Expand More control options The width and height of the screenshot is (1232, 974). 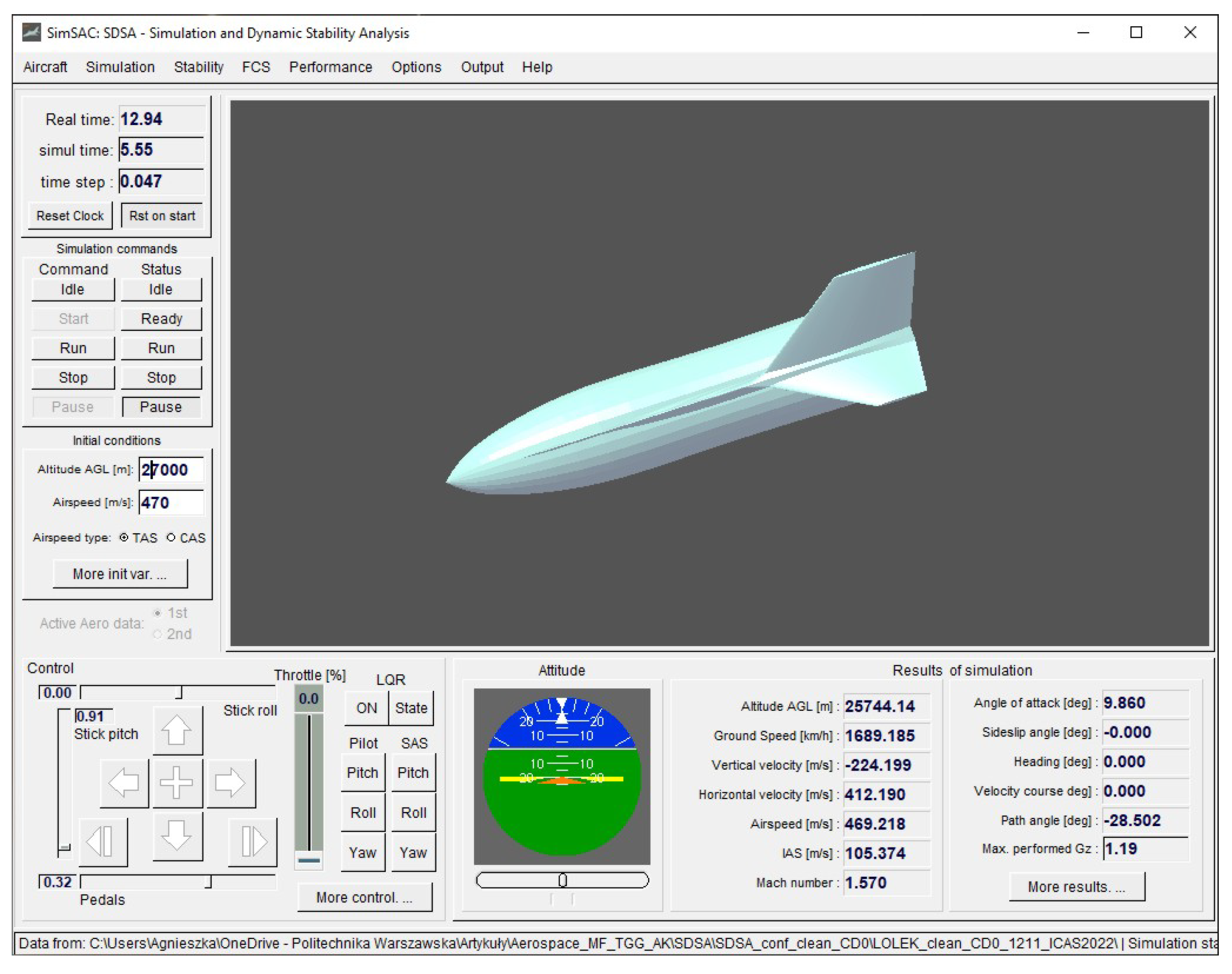click(364, 897)
